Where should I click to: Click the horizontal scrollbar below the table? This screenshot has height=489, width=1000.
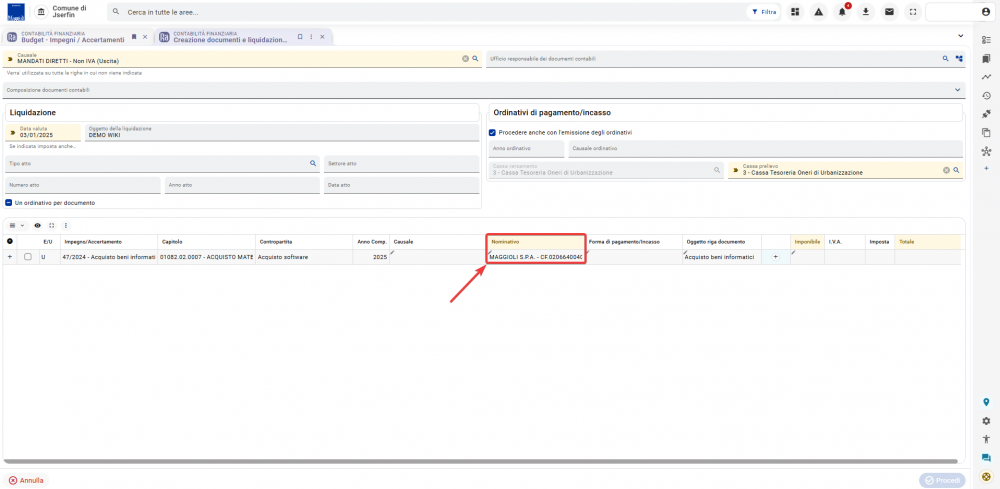point(480,461)
